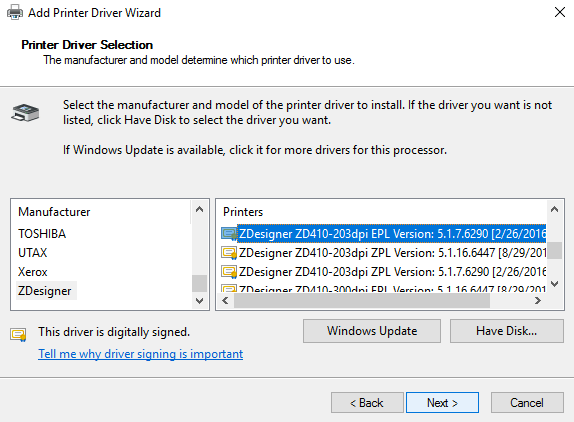
Task: Close the Add Printer Driver Wizard
Action: [560, 12]
